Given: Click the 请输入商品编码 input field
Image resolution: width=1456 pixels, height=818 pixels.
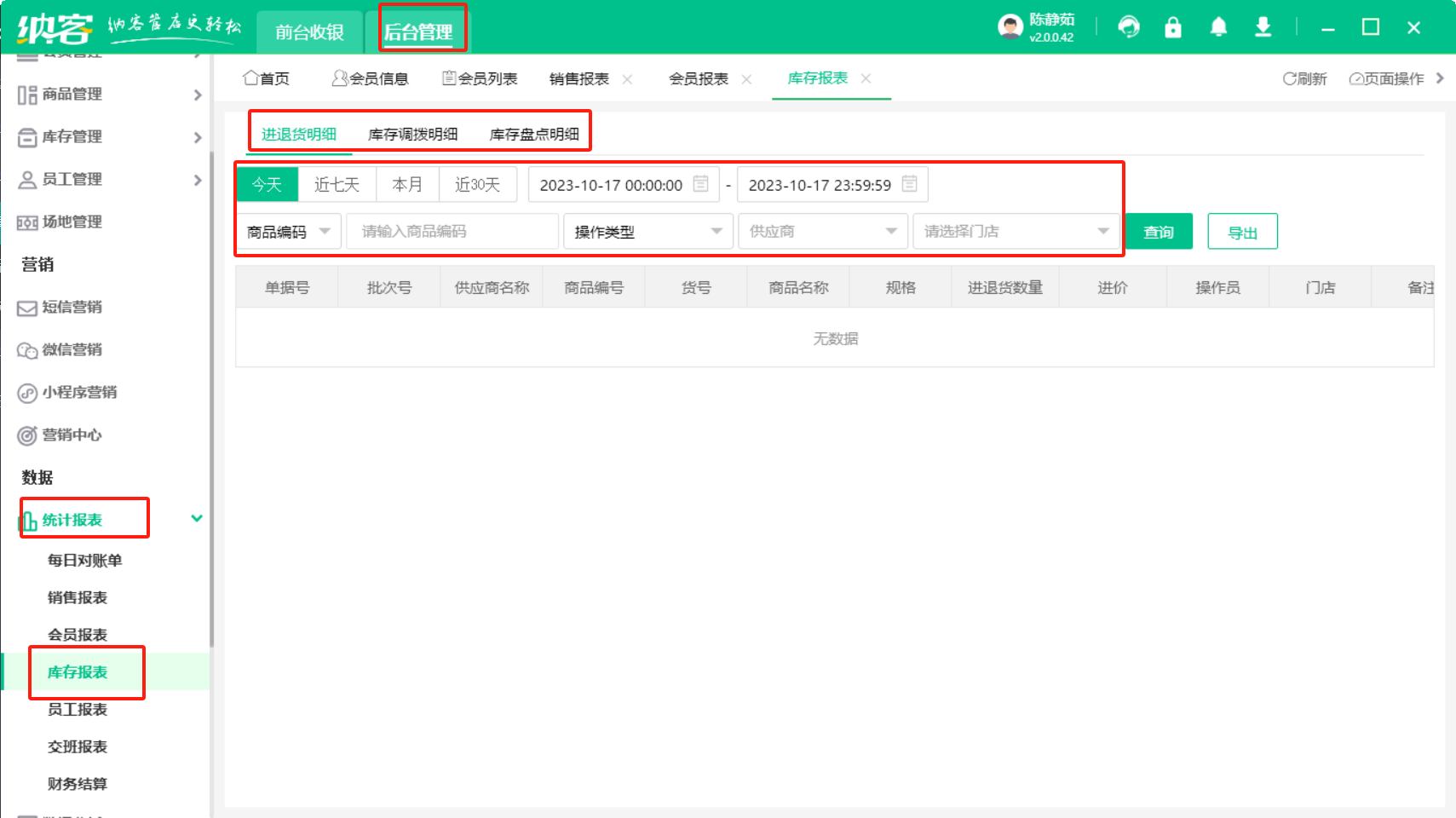Looking at the screenshot, I should 452,232.
